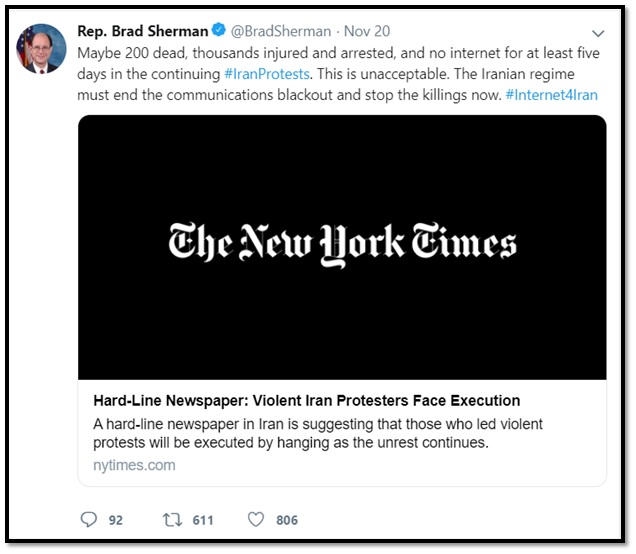The image size is (636, 554).
Task: Open the New York Times card image
Action: point(342,247)
